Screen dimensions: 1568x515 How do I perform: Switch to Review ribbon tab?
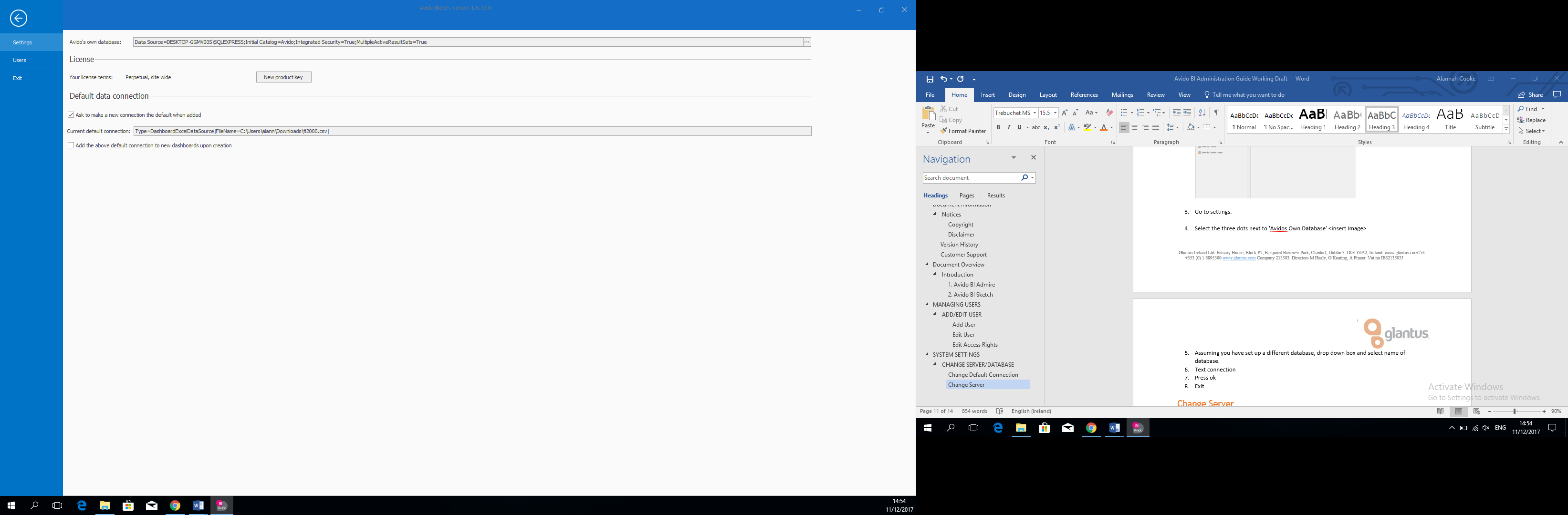(x=1155, y=95)
